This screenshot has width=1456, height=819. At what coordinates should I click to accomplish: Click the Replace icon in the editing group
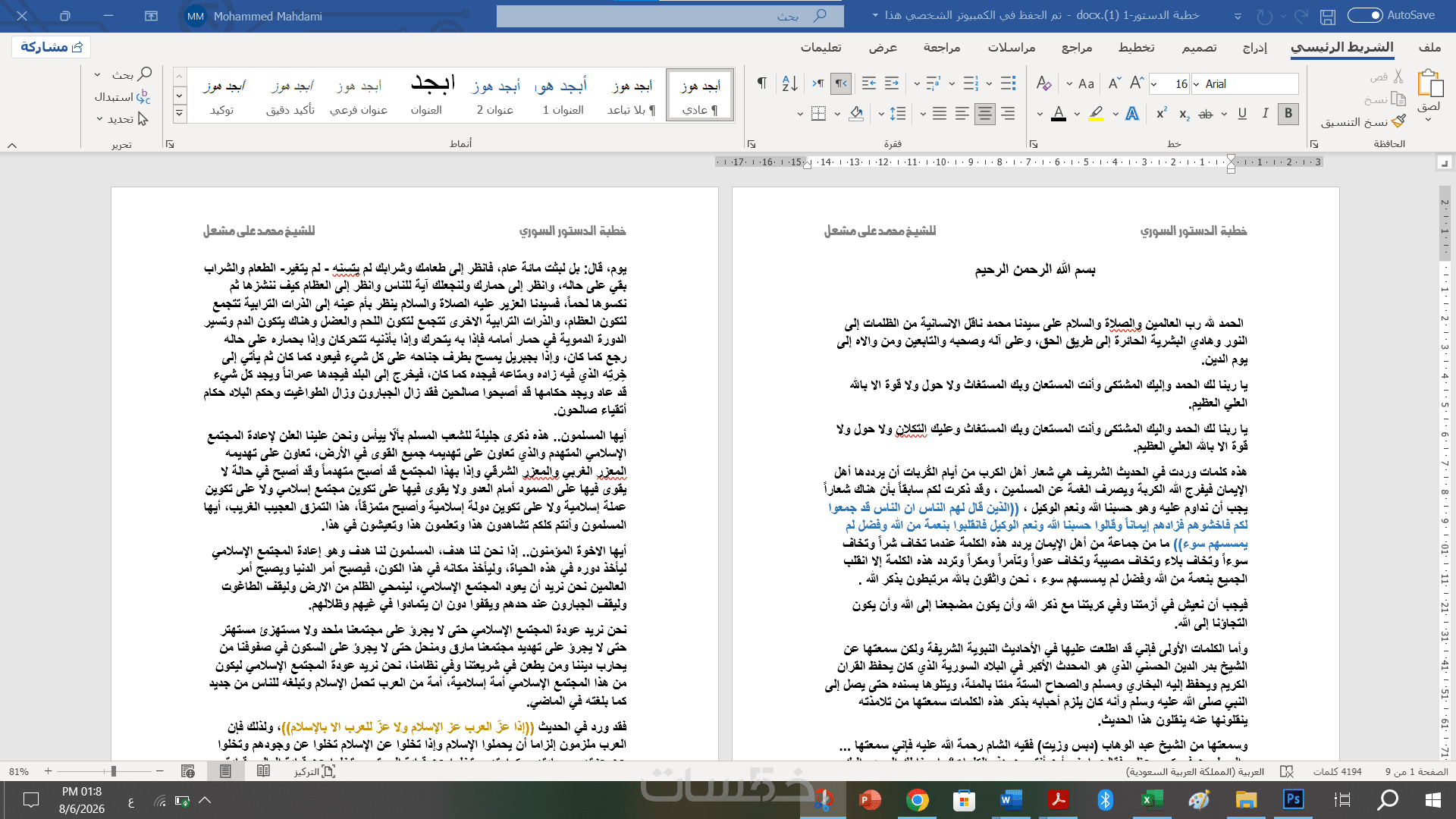[143, 97]
